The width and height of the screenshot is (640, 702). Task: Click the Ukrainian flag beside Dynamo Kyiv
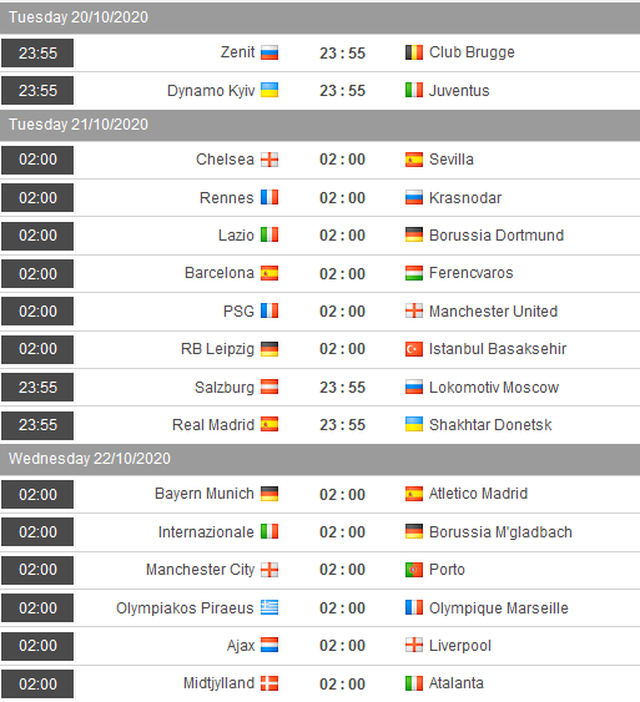pyautogui.click(x=269, y=90)
